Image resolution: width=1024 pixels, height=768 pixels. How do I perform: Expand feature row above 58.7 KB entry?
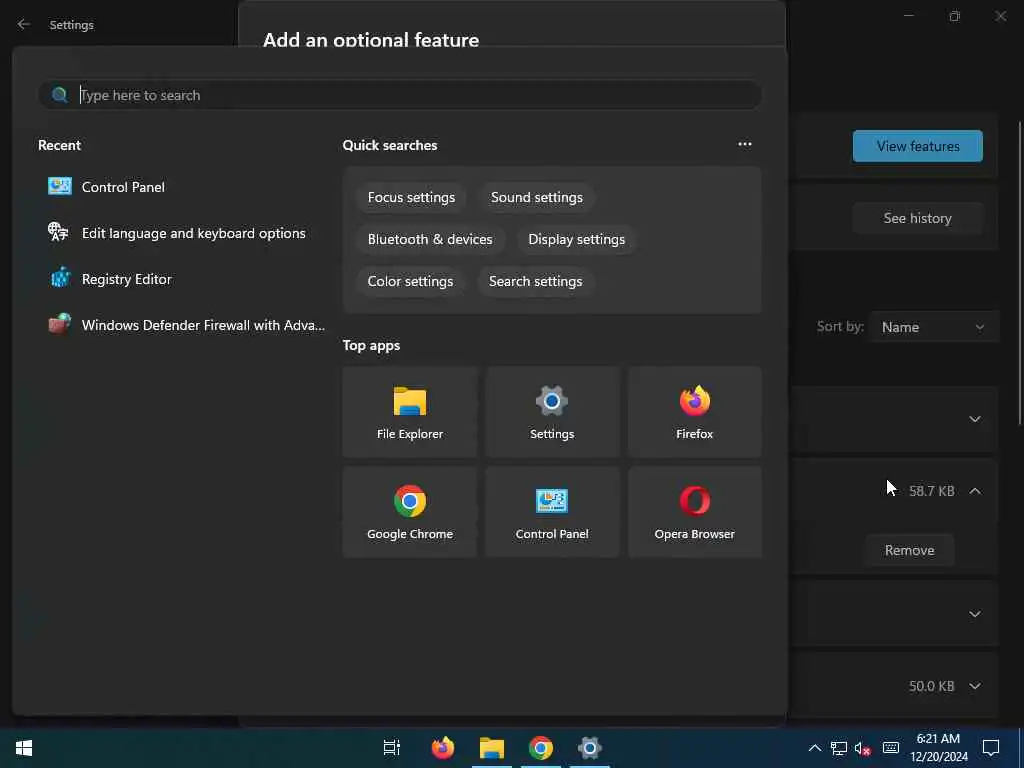point(974,419)
